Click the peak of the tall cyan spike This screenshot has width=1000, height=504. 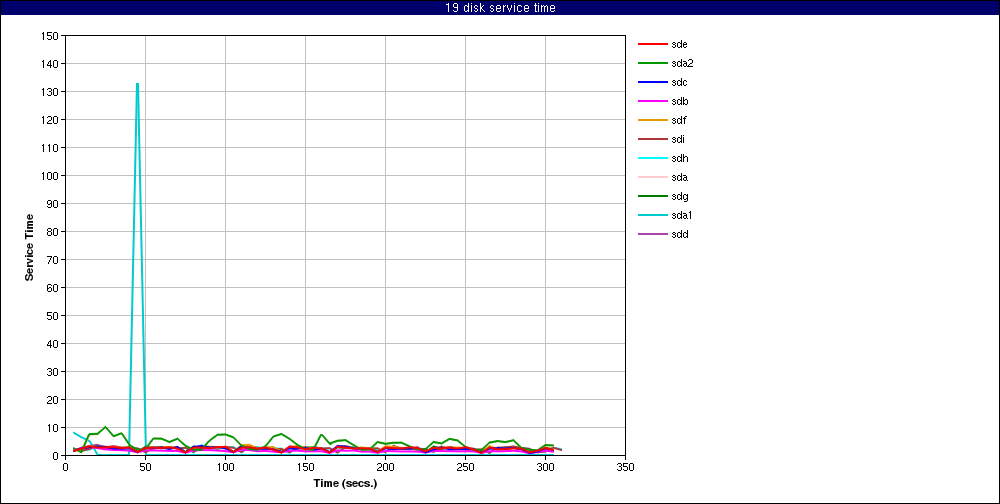coord(137,84)
